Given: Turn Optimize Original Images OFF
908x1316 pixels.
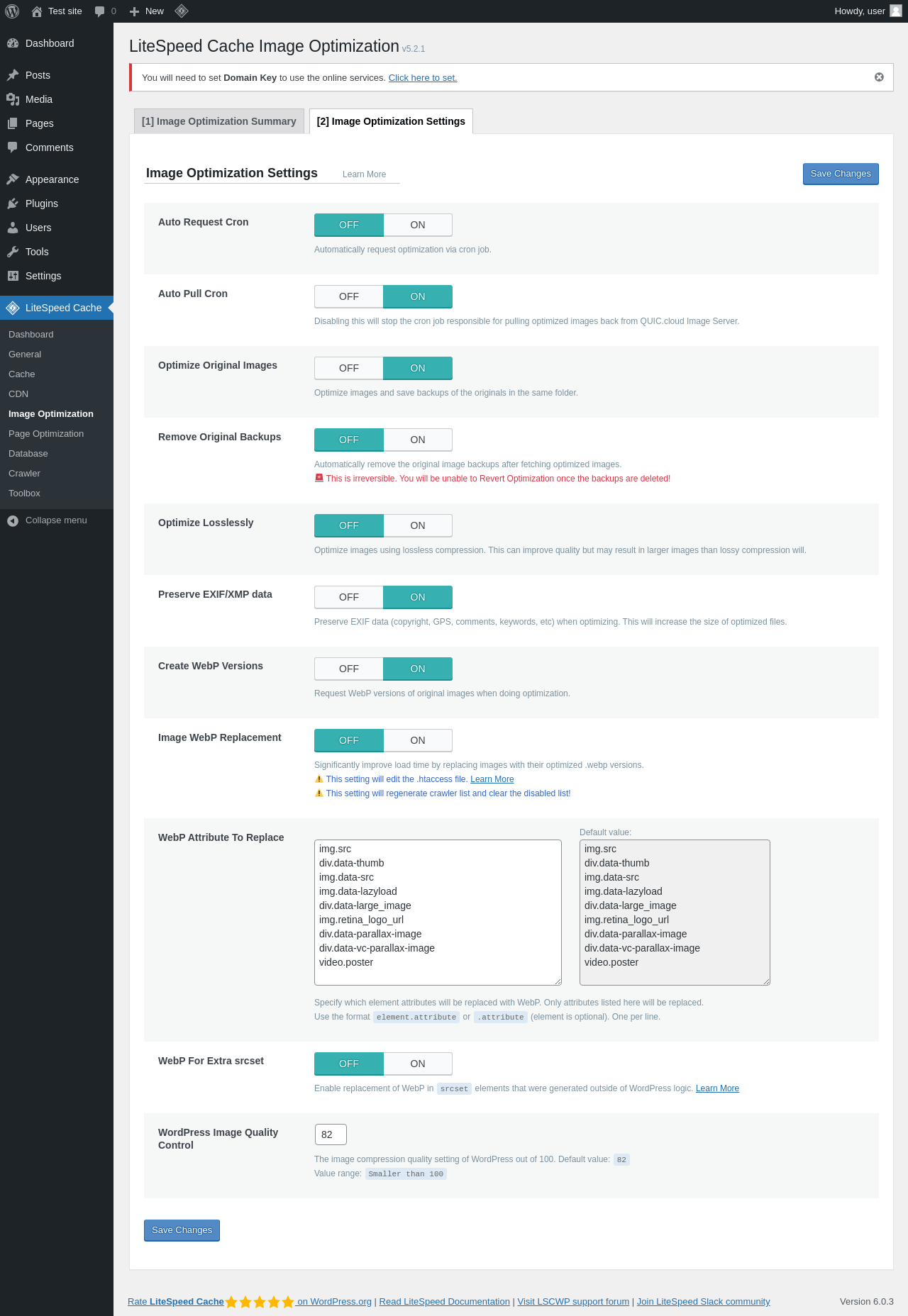Looking at the screenshot, I should [x=349, y=368].
